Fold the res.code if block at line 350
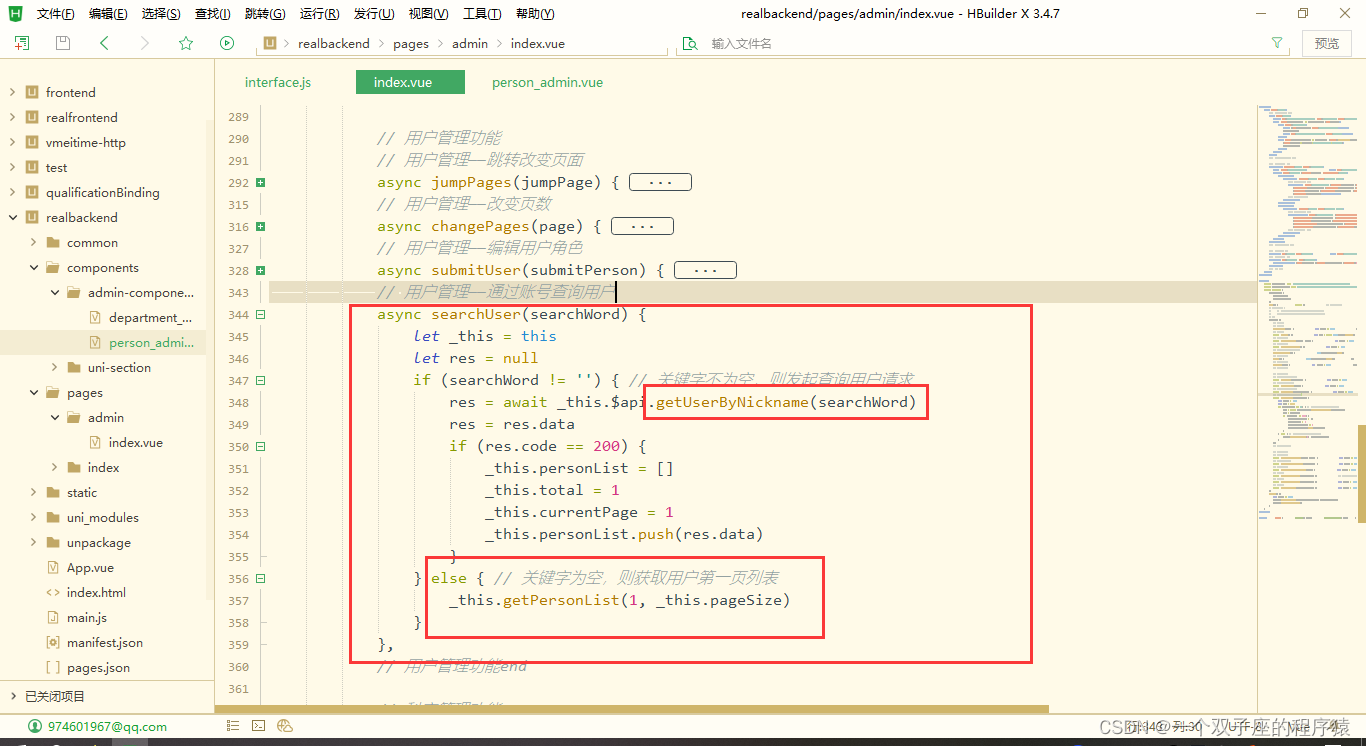 click(x=260, y=447)
